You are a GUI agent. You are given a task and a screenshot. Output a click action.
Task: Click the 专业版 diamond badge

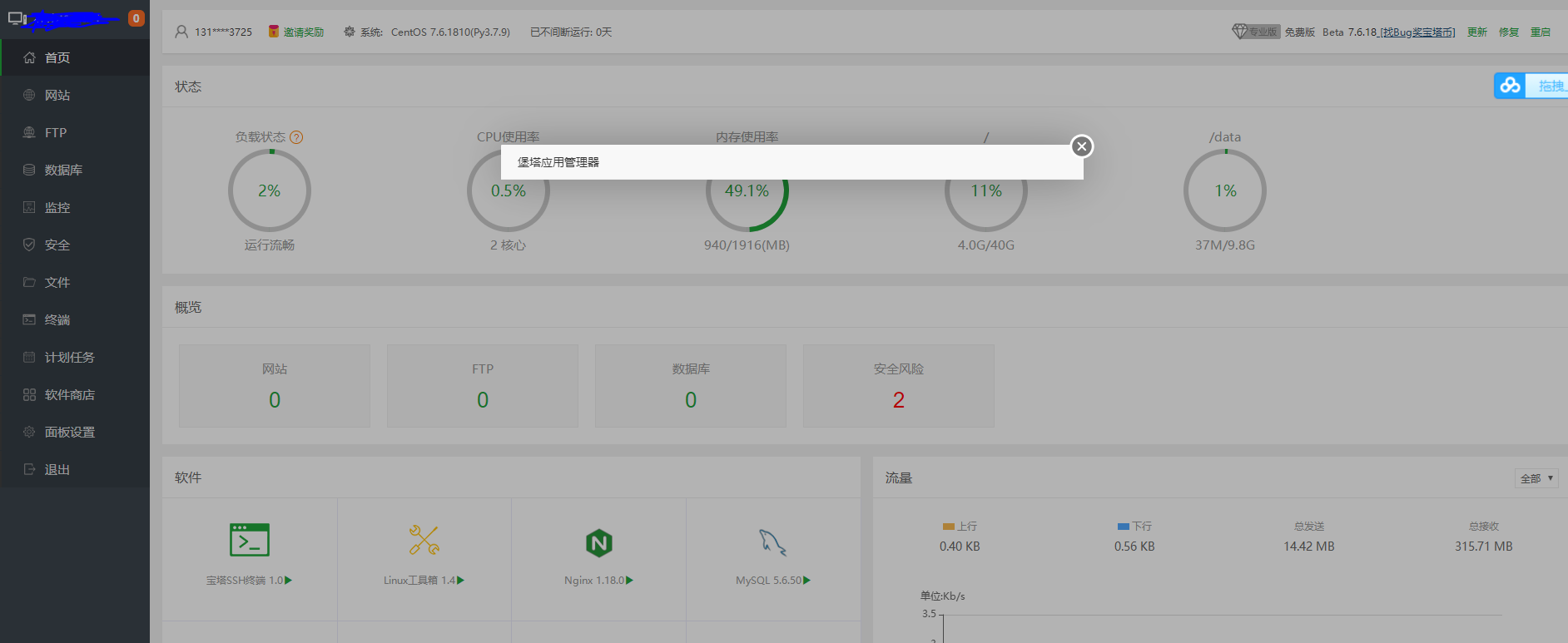pyautogui.click(x=1256, y=32)
